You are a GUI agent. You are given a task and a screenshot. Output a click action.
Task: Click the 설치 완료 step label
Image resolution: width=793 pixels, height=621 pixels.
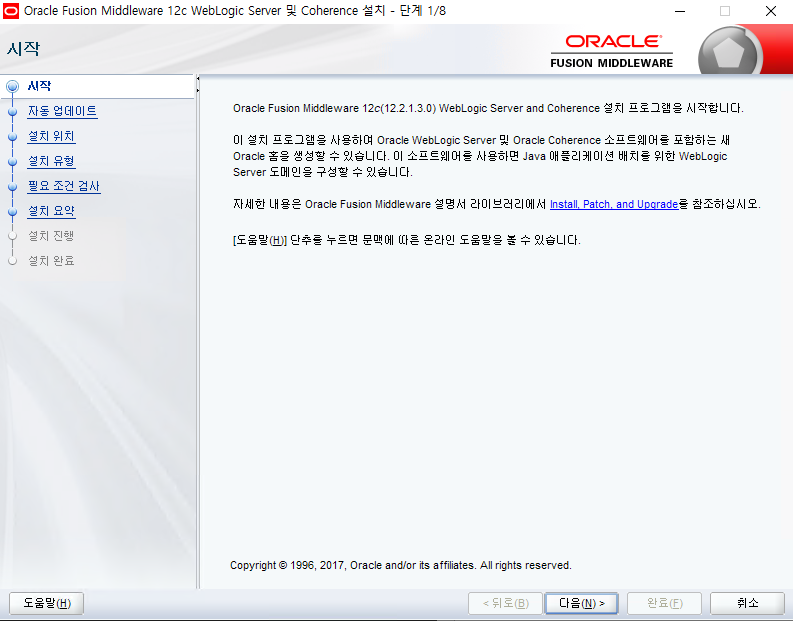click(51, 260)
